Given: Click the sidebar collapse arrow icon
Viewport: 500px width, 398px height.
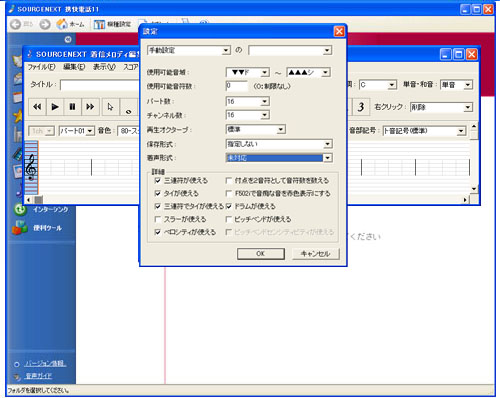Looking at the screenshot, I should (68, 40).
